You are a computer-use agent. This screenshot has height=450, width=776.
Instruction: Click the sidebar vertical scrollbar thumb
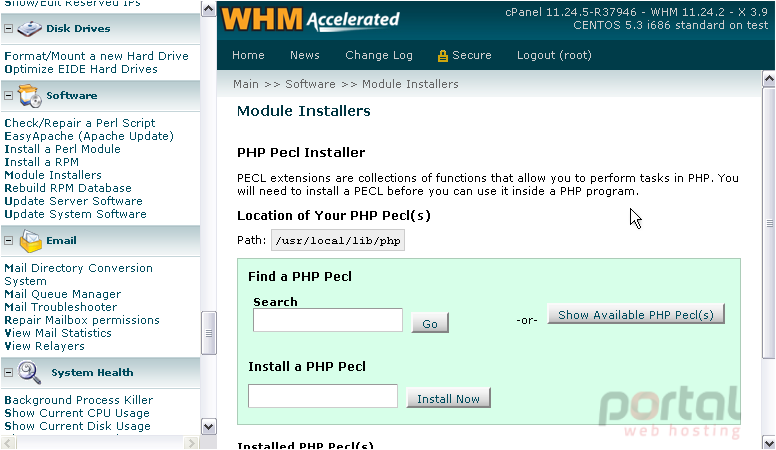point(208,333)
